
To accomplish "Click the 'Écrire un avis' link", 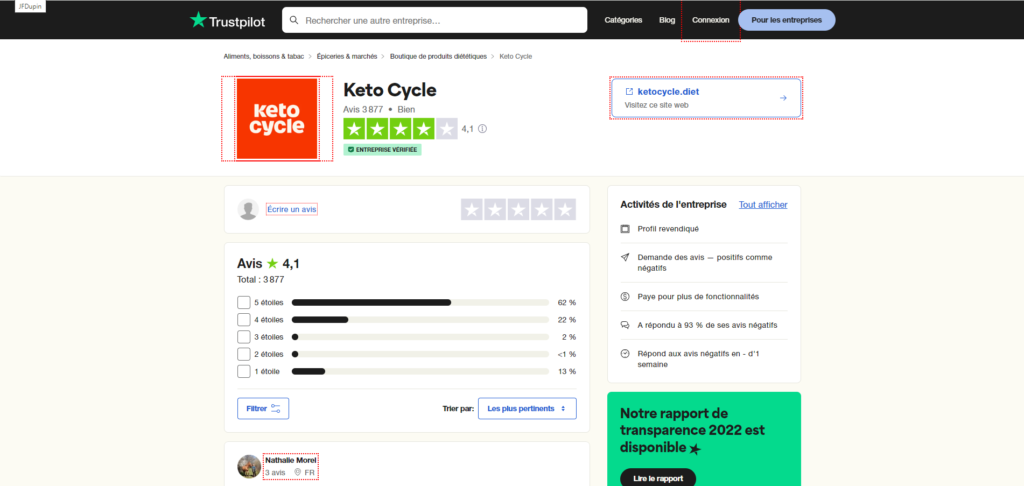I will [292, 209].
